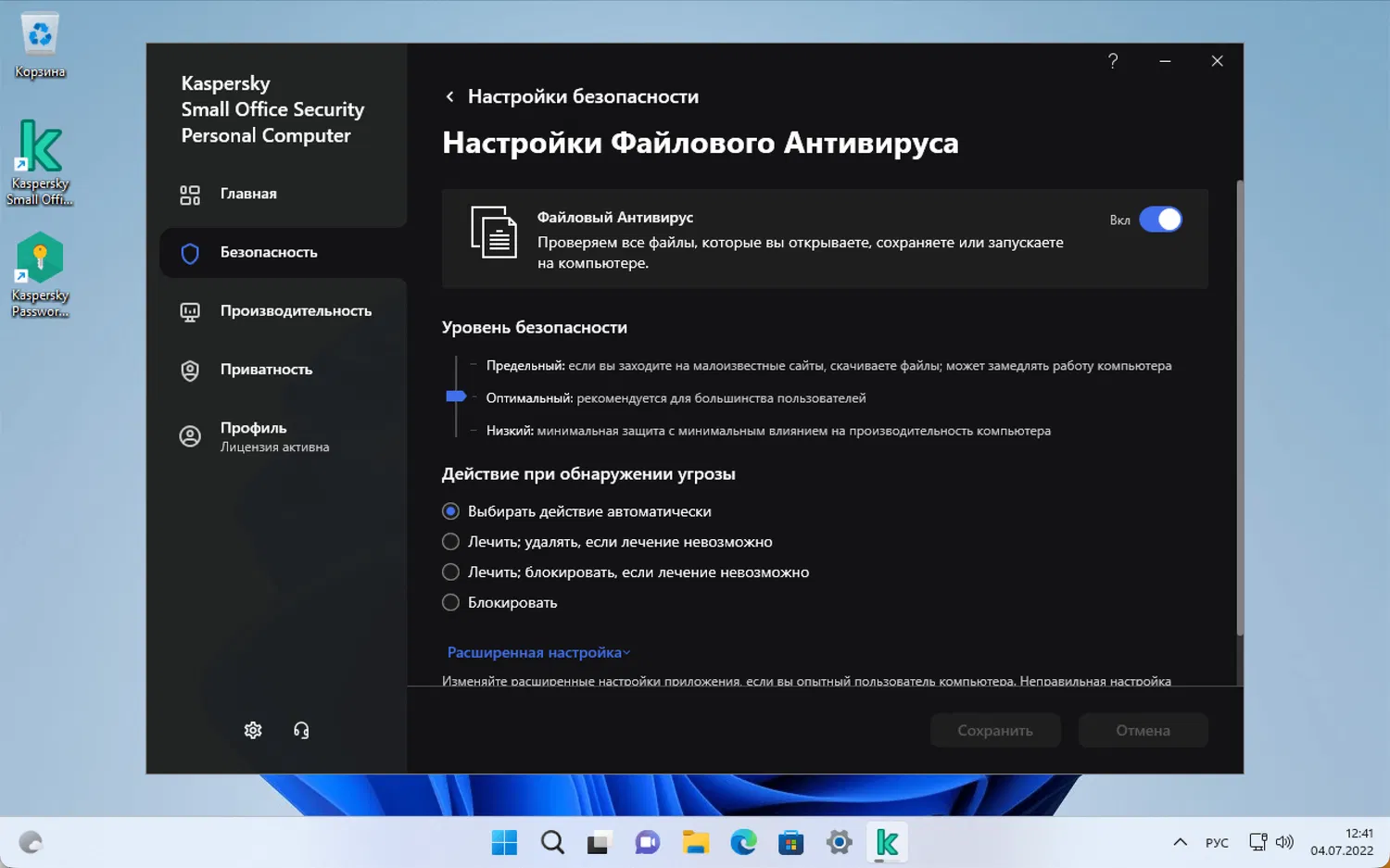Open Microsoft Store from the taskbar
1390x868 pixels.
[791, 842]
